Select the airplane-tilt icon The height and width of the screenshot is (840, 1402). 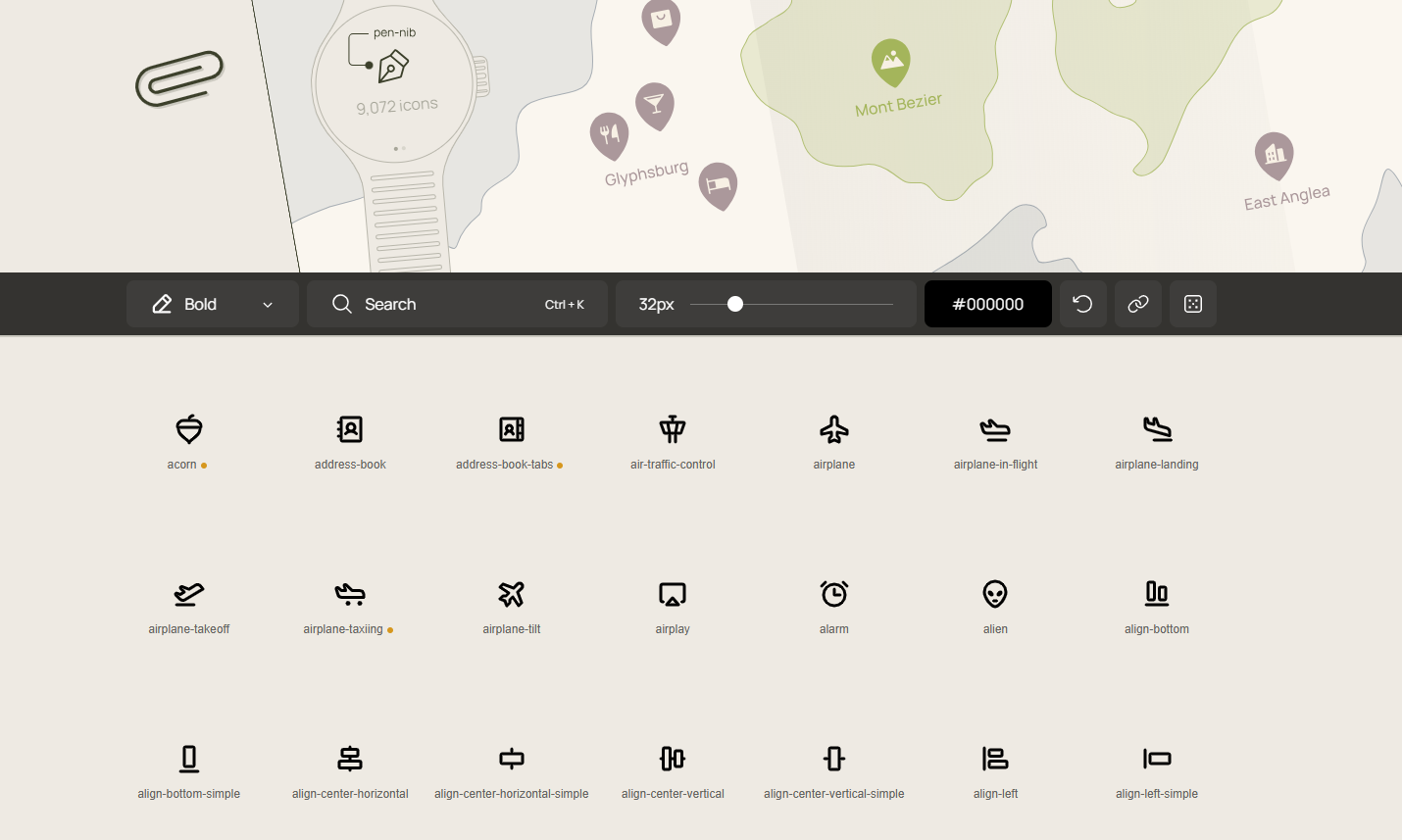click(x=512, y=594)
